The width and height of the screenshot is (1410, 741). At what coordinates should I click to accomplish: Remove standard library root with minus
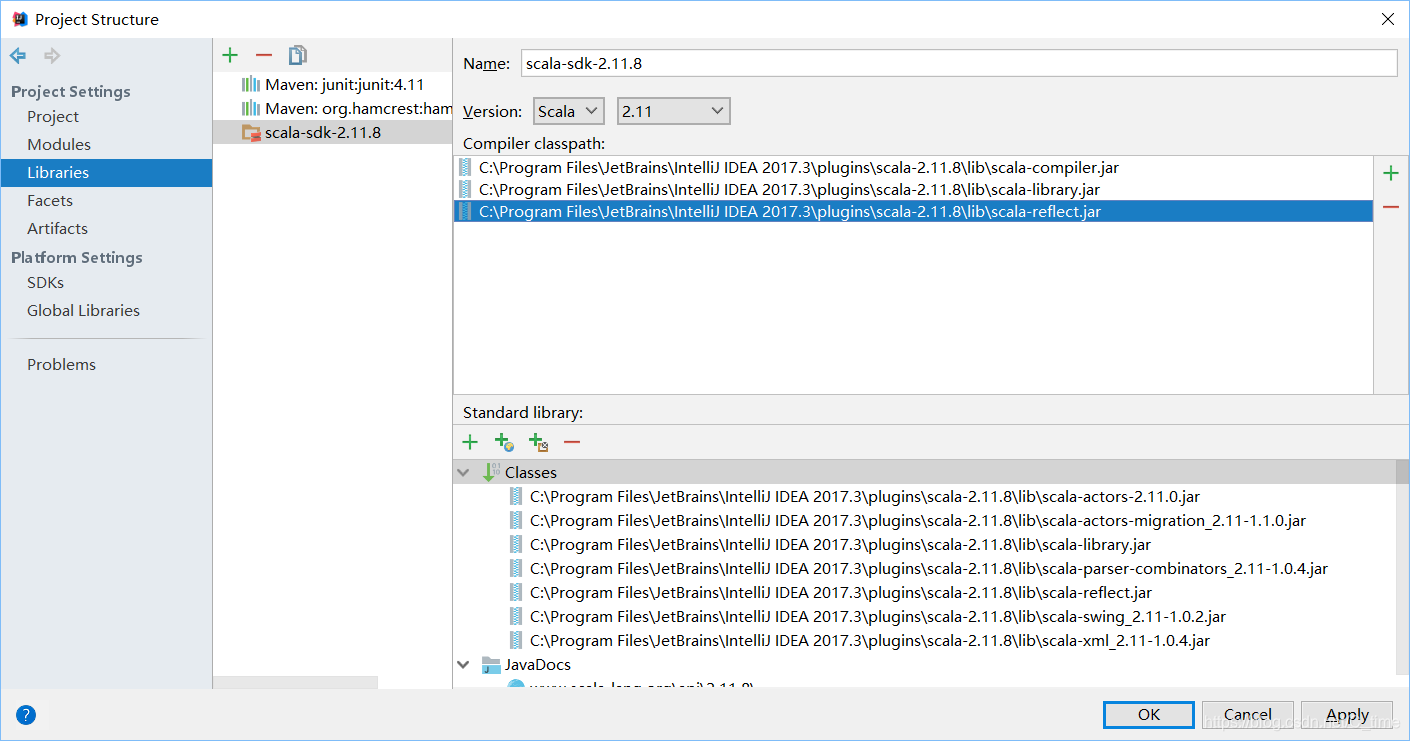coord(572,442)
